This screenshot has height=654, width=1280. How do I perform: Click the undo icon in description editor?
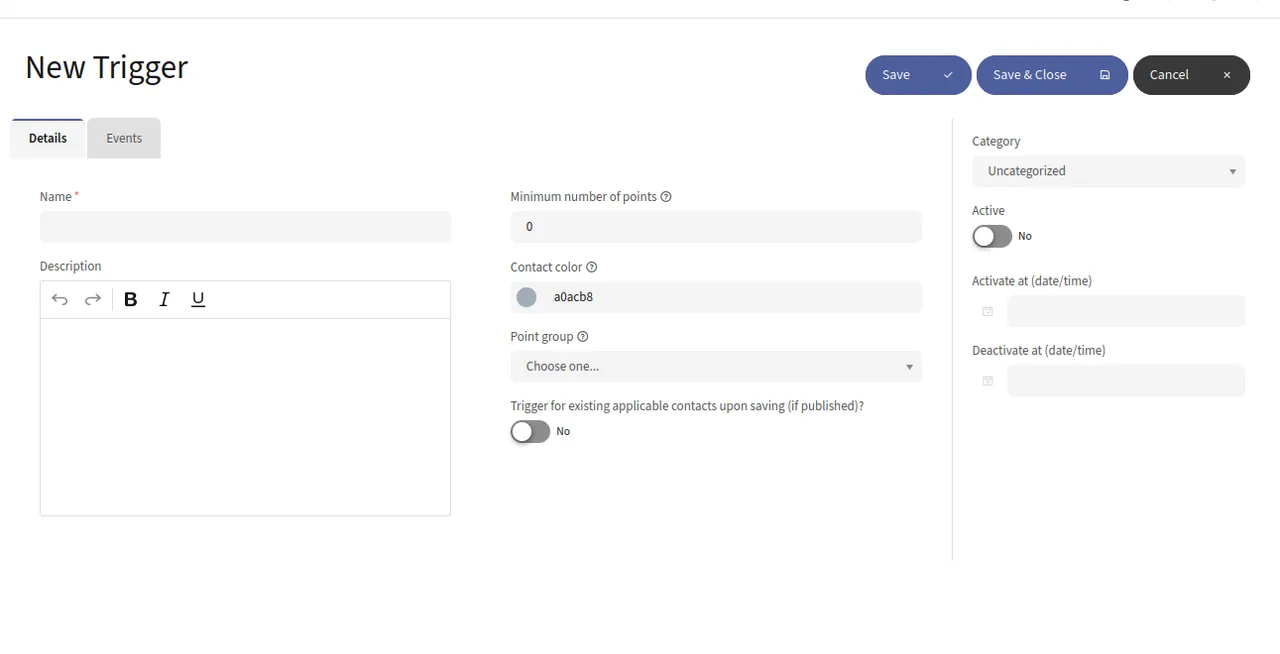coord(60,299)
